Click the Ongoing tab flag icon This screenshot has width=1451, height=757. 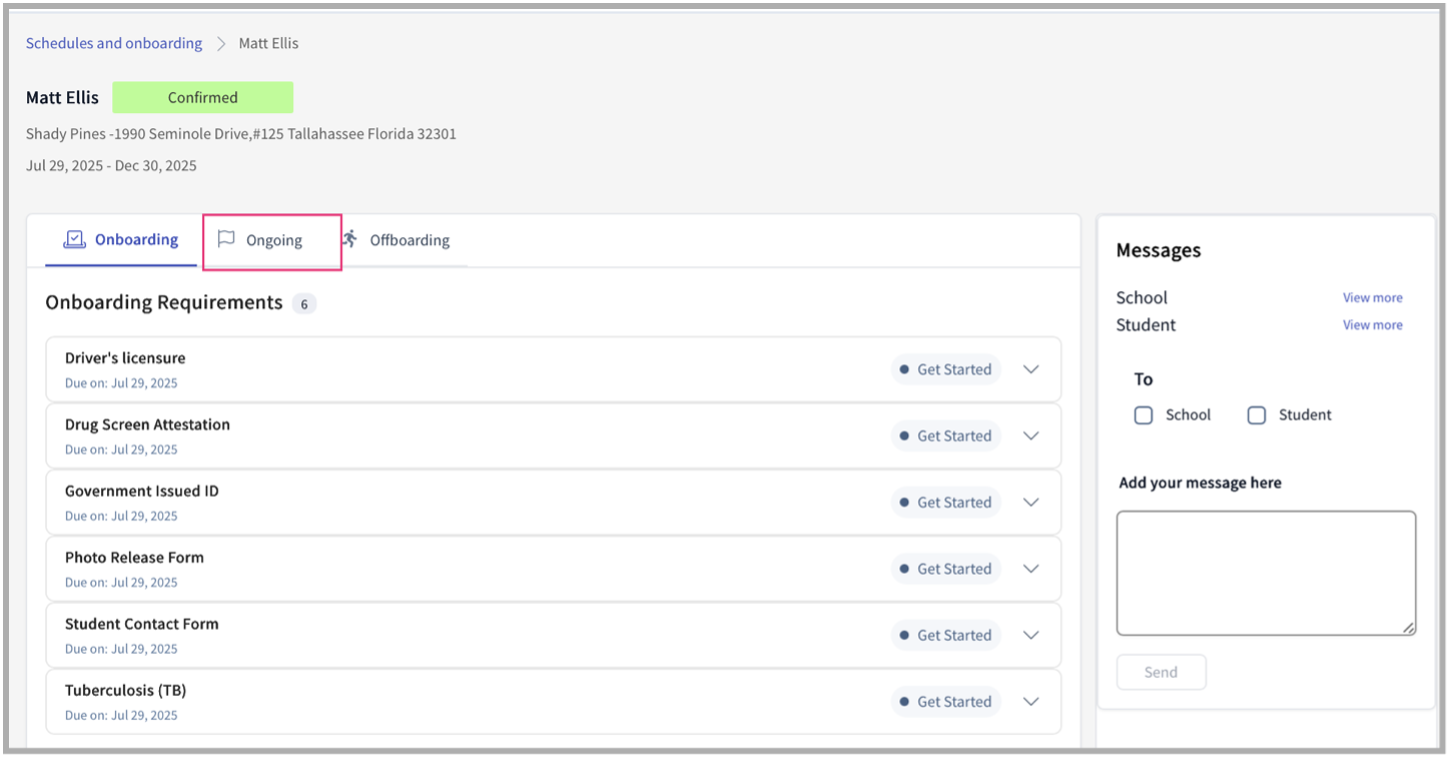227,240
